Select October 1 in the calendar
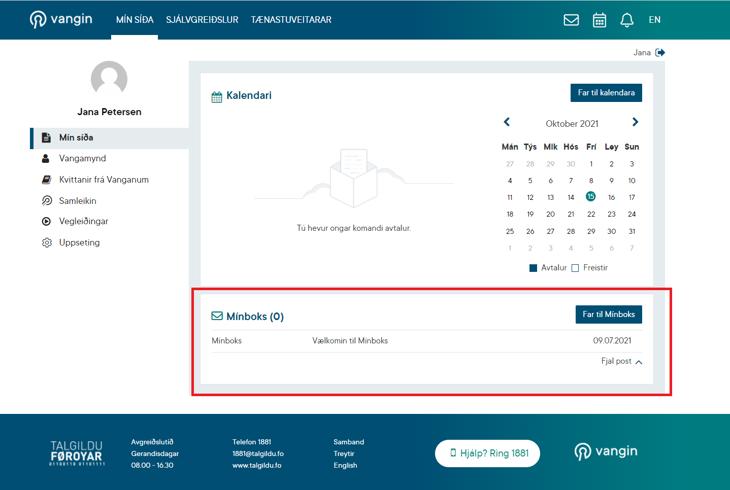This screenshot has height=490, width=730. coord(591,164)
